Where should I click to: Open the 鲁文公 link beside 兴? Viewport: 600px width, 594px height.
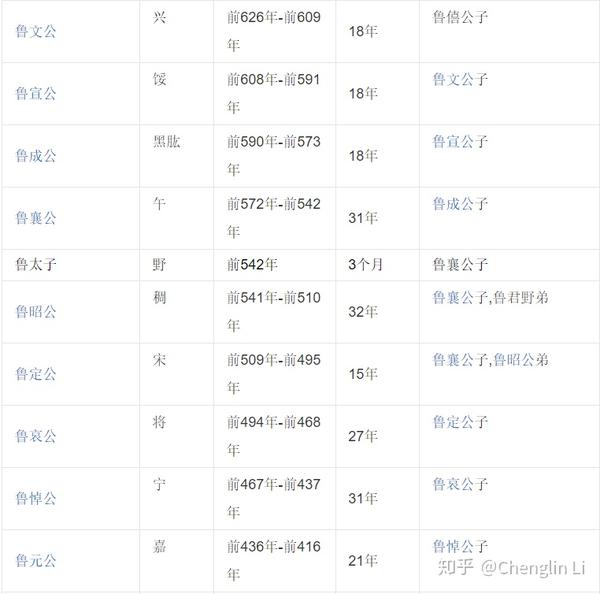[x=35, y=33]
